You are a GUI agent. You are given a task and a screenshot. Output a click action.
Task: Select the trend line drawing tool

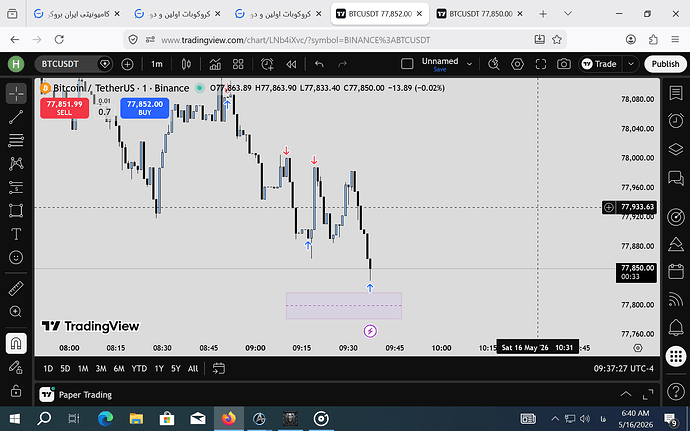pos(16,117)
